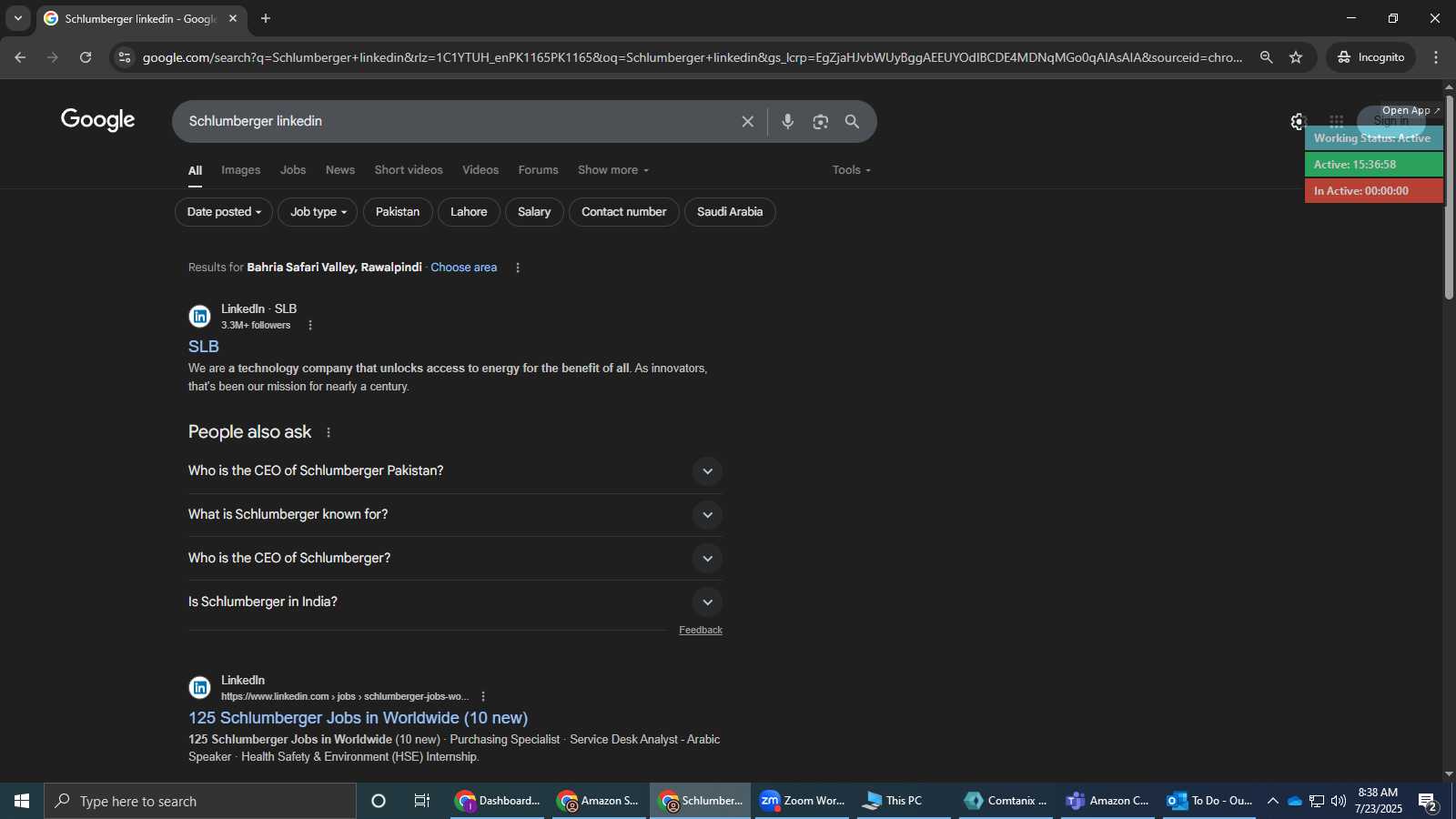This screenshot has width=1456, height=819.
Task: Select the Pakistan filter chip
Action: pos(398,212)
